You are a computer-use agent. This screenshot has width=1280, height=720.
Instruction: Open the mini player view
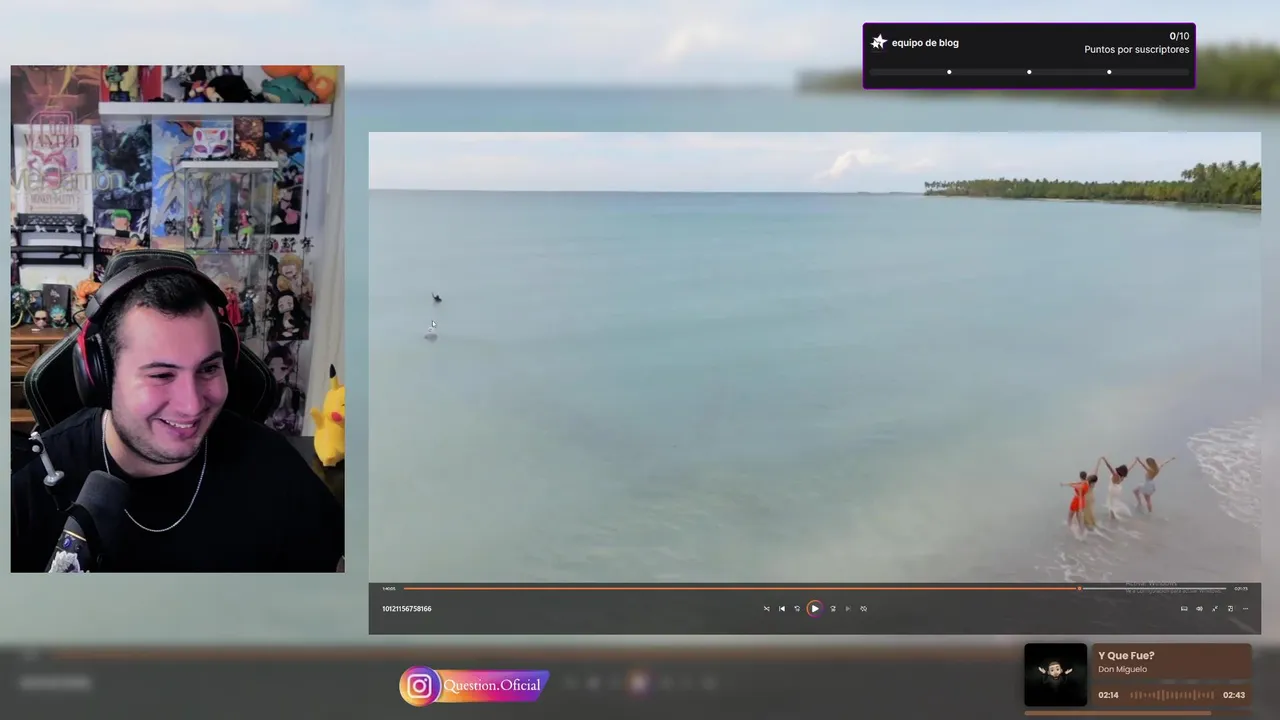1230,608
